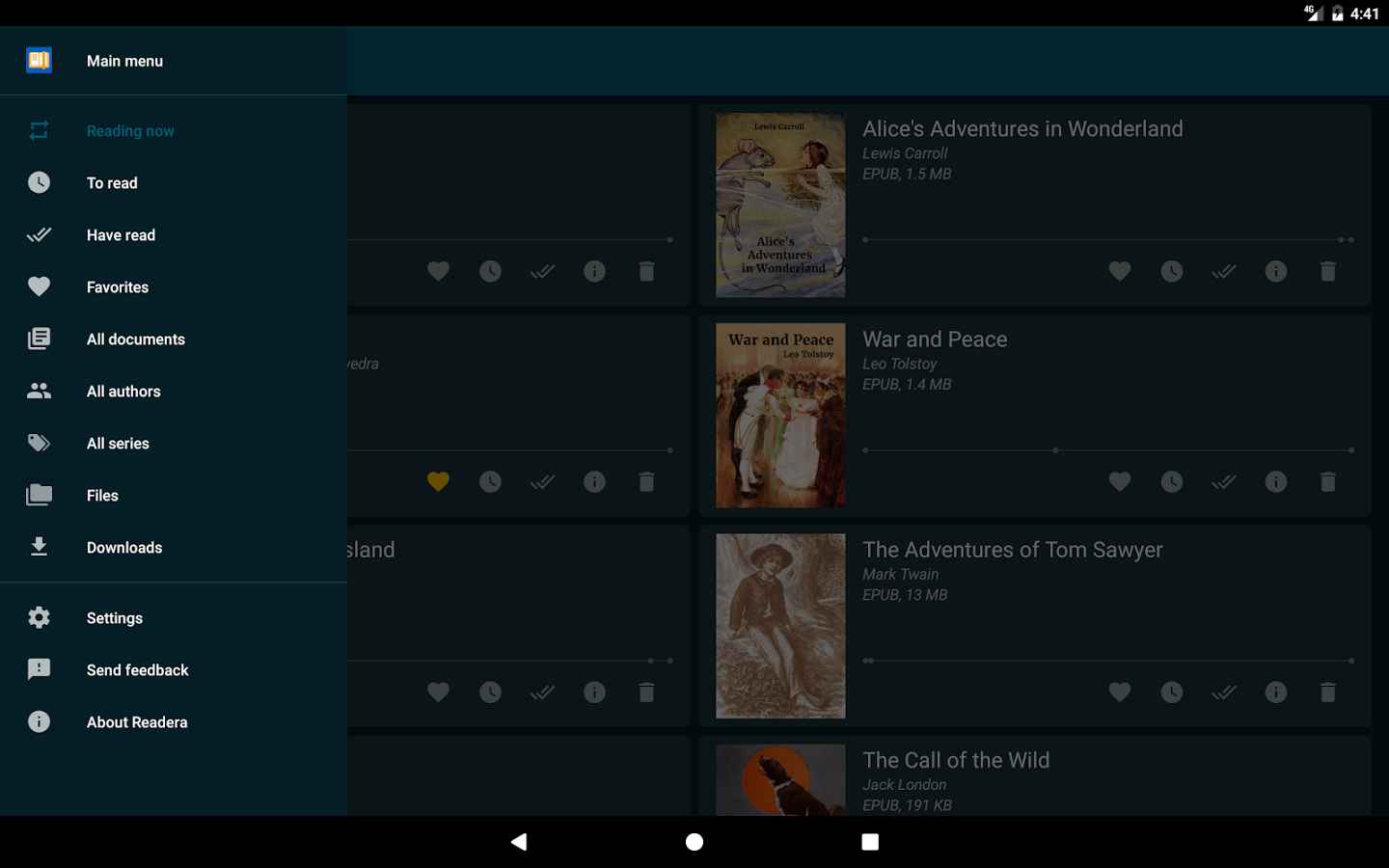Open The Adventures of Tom Sawyer title
The height and width of the screenshot is (868, 1389).
(1012, 550)
